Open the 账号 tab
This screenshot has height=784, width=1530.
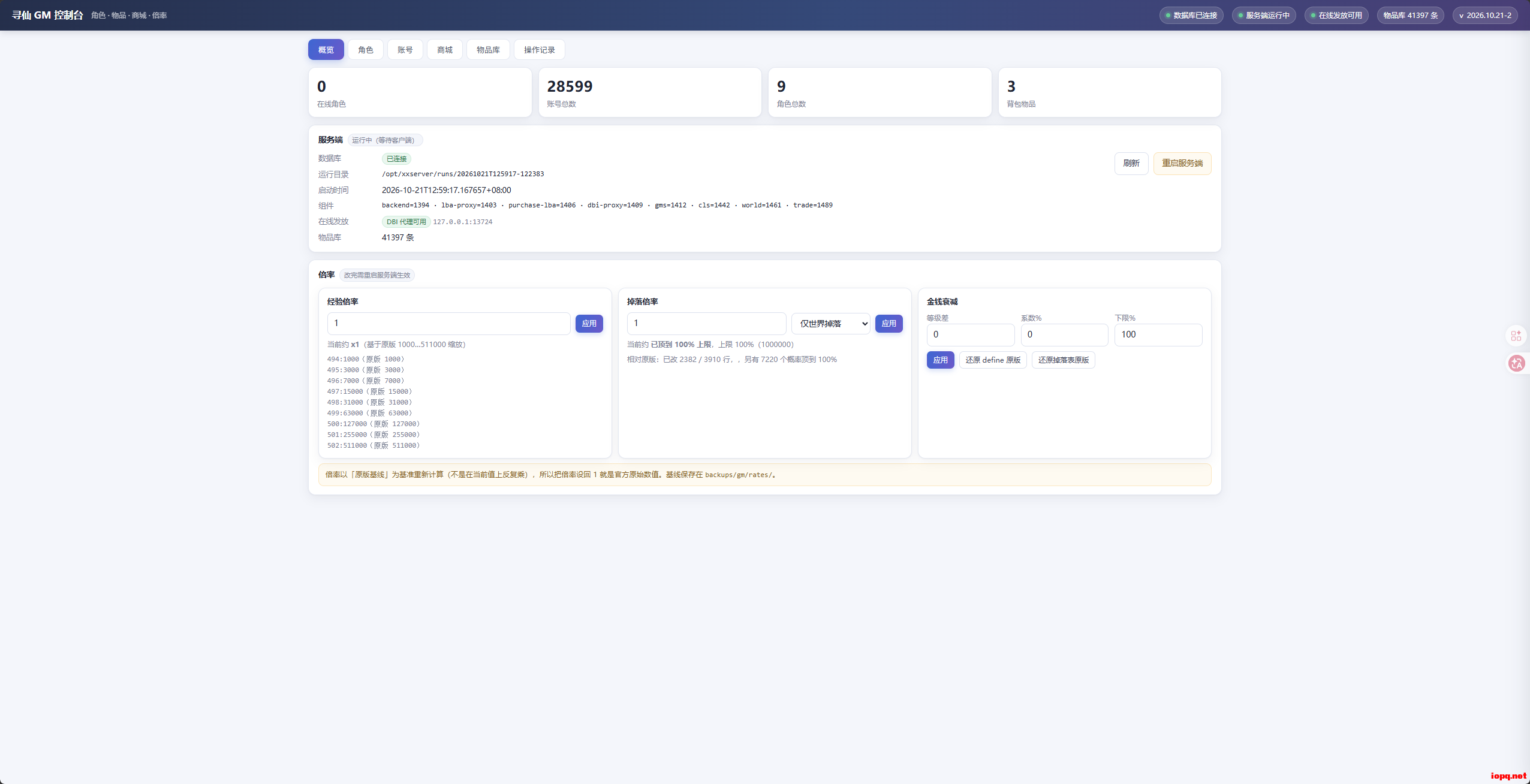405,50
